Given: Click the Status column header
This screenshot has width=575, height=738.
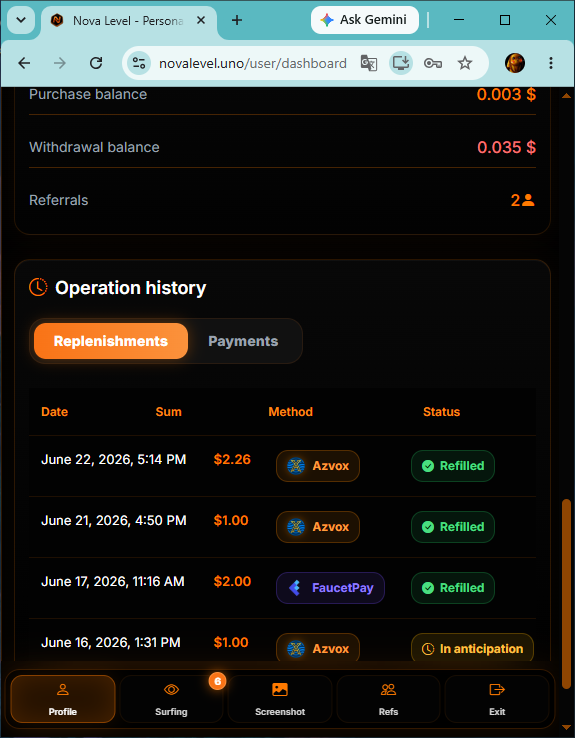Looking at the screenshot, I should (x=441, y=412).
